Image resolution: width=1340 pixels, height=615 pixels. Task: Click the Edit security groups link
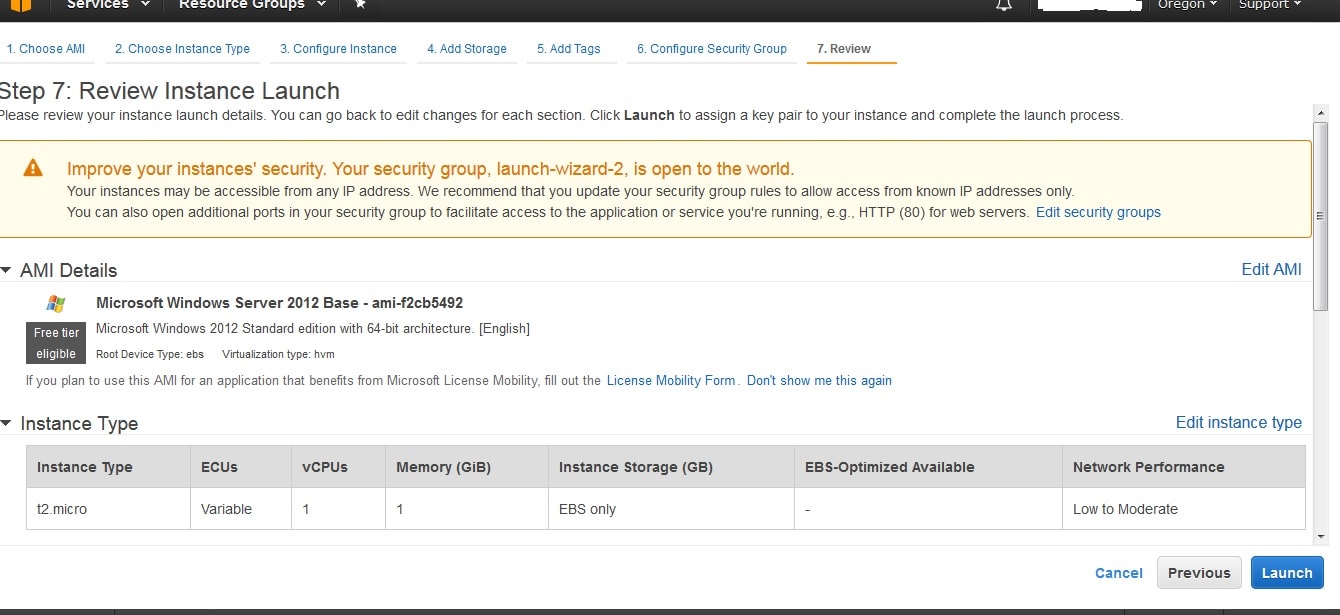tap(1098, 212)
